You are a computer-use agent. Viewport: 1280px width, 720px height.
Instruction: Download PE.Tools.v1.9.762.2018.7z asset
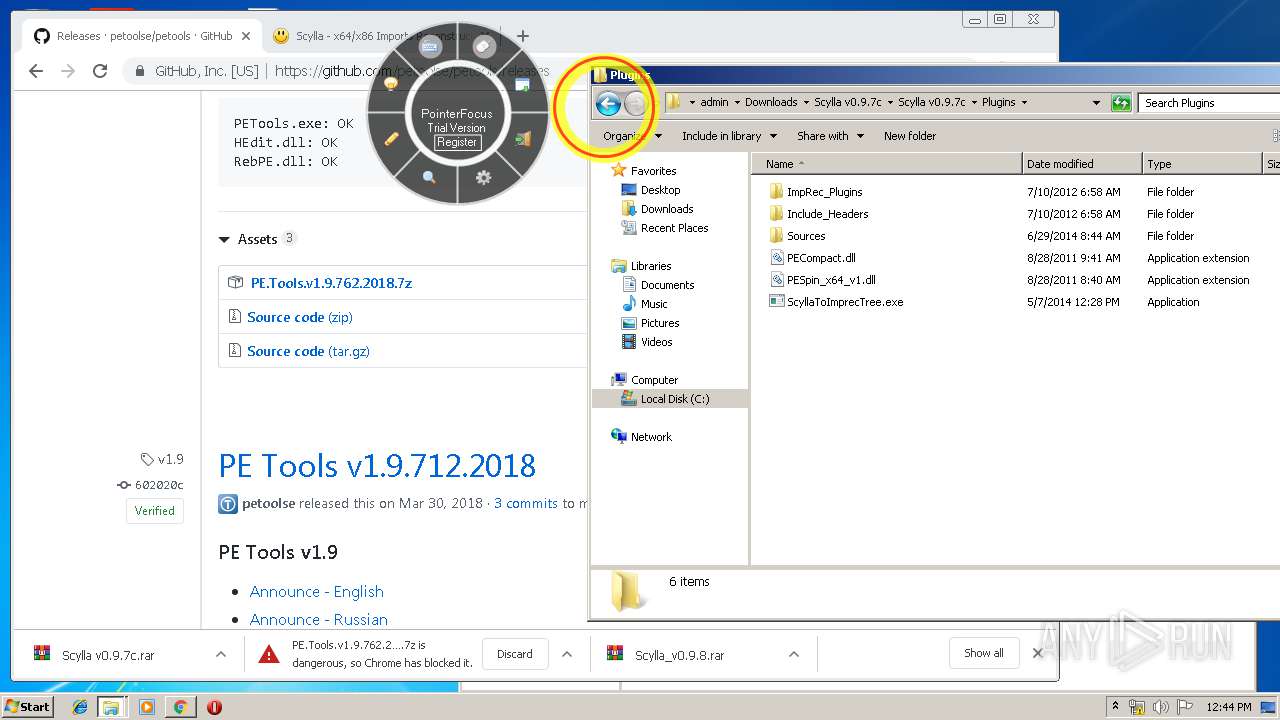[x=331, y=283]
